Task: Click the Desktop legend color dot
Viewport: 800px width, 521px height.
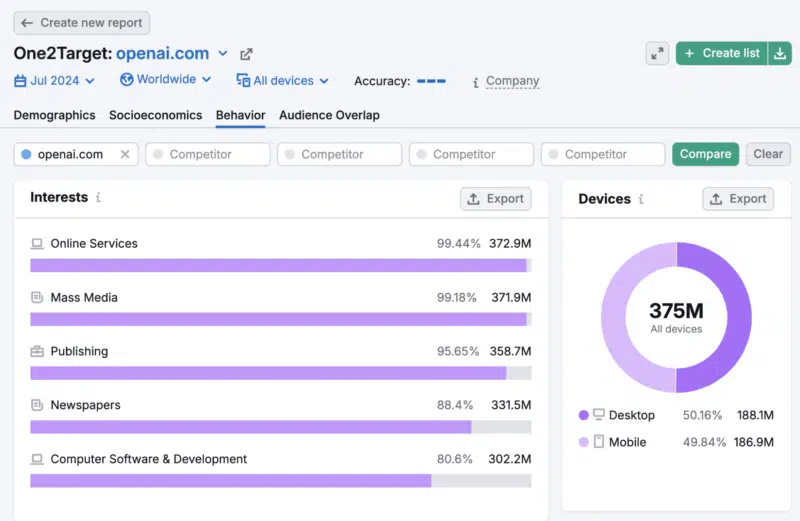Action: point(584,415)
